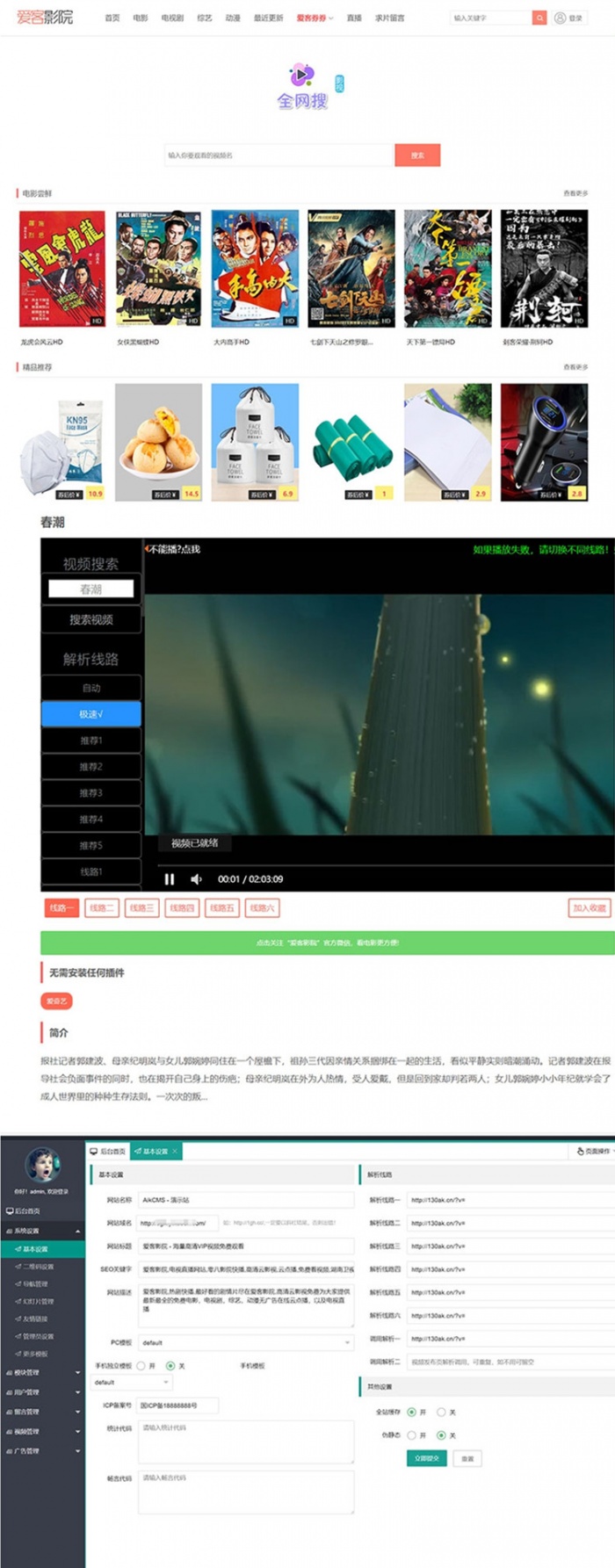Image resolution: width=615 pixels, height=1568 pixels.
Task: Turn 全站缓存 radio to 关
Action: [x=441, y=1413]
